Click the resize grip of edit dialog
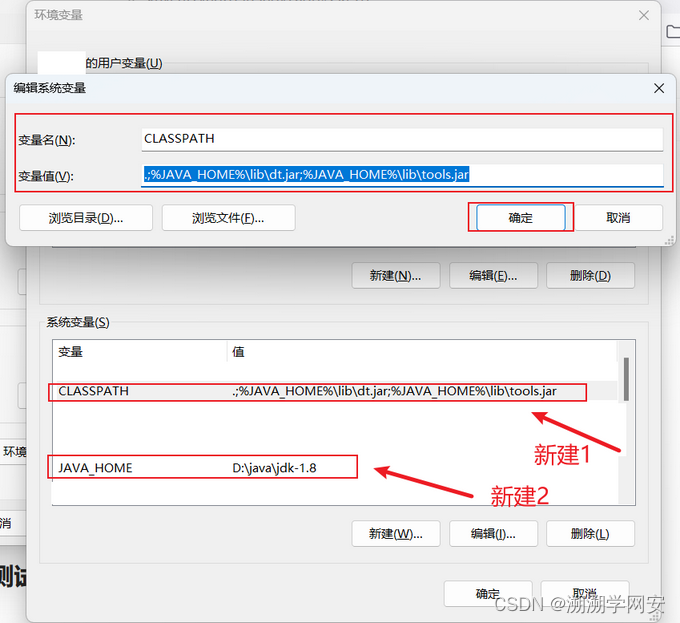This screenshot has height=623, width=680. pyautogui.click(x=669, y=241)
